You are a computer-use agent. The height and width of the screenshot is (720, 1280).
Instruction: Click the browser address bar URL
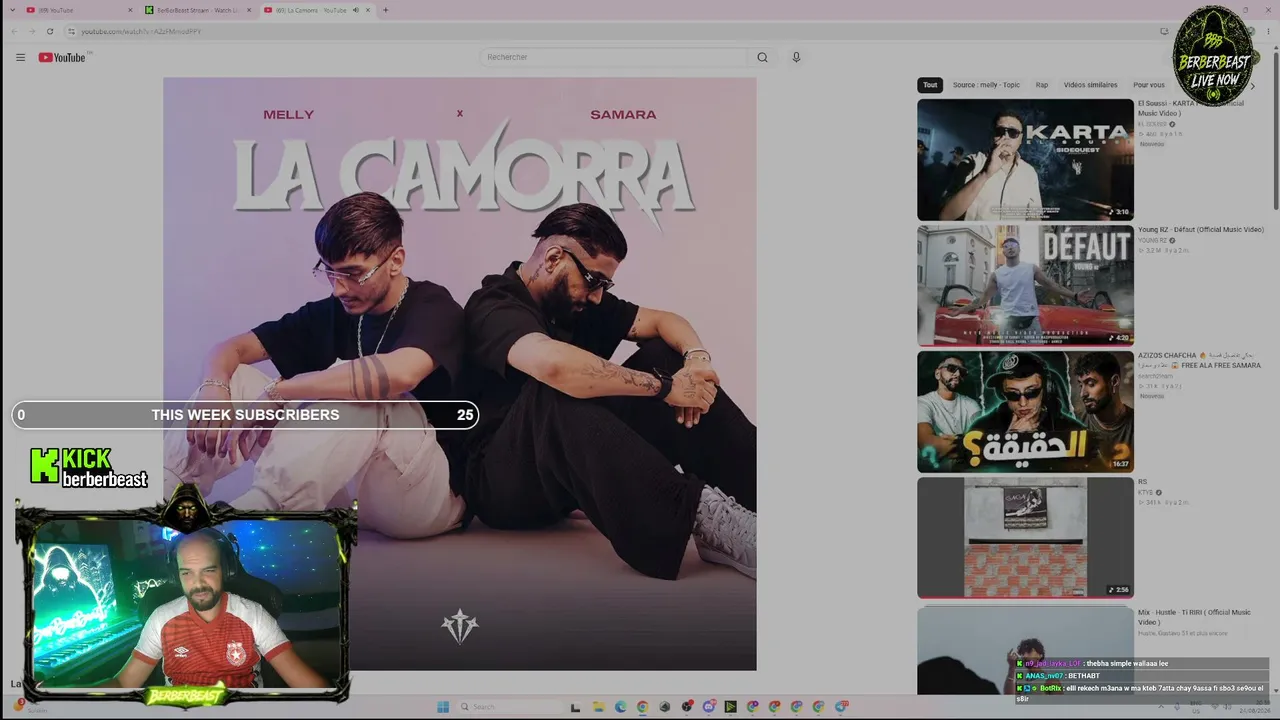(x=141, y=31)
